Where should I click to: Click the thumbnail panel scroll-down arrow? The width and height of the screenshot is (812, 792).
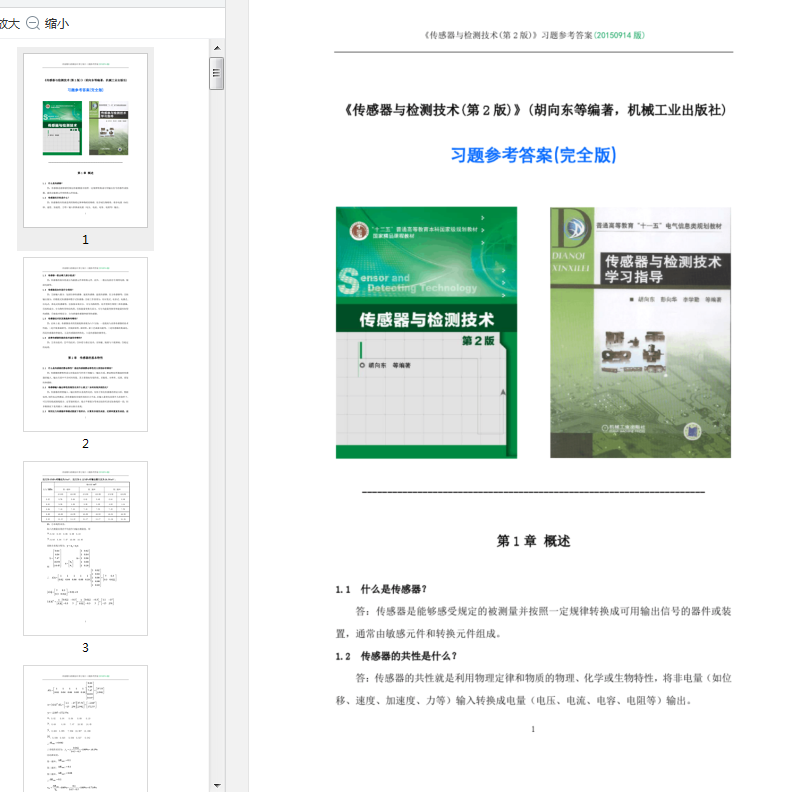[x=217, y=785]
